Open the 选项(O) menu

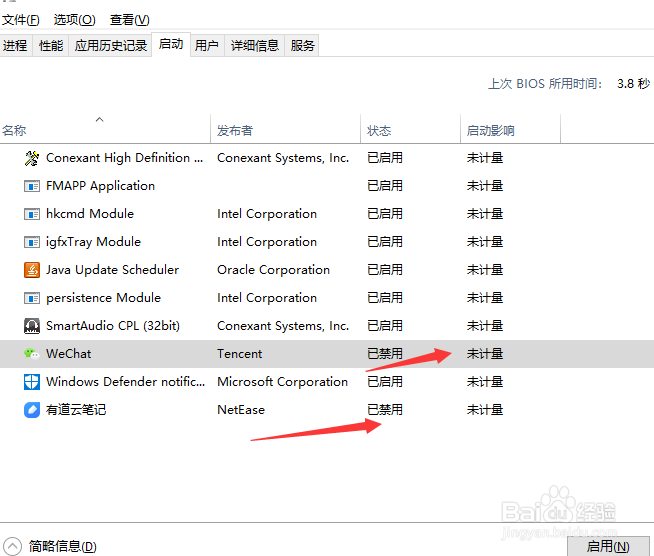point(74,20)
